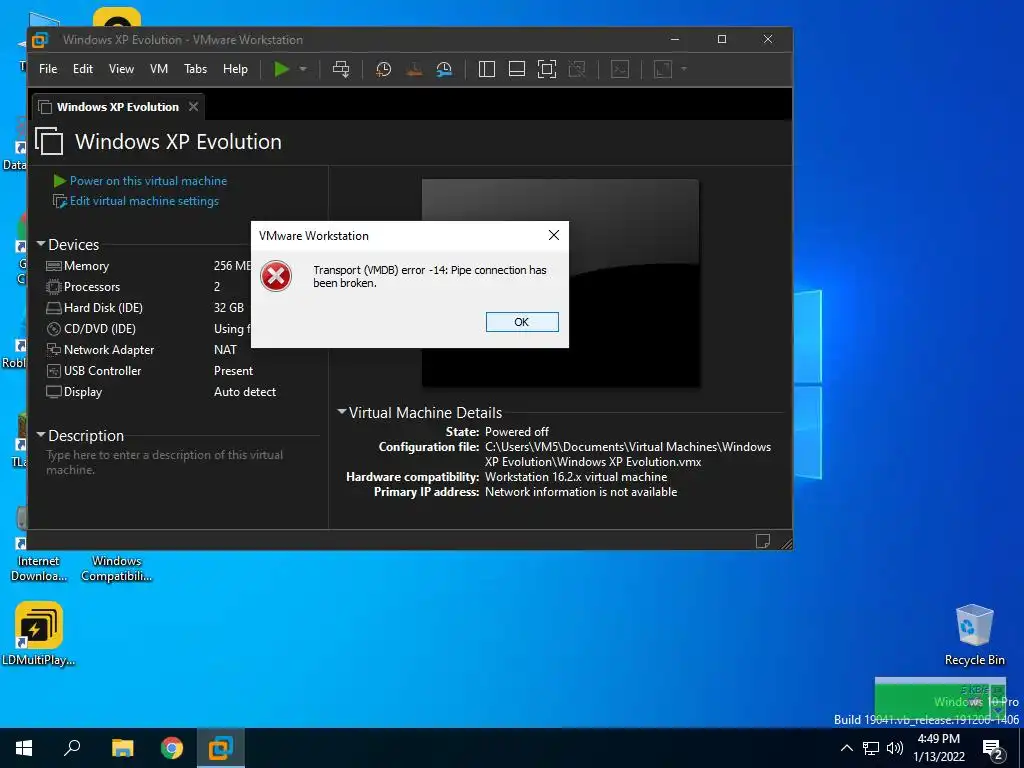Open LDMultiPlayer desktop shortcut
Image resolution: width=1024 pixels, height=768 pixels.
click(39, 633)
